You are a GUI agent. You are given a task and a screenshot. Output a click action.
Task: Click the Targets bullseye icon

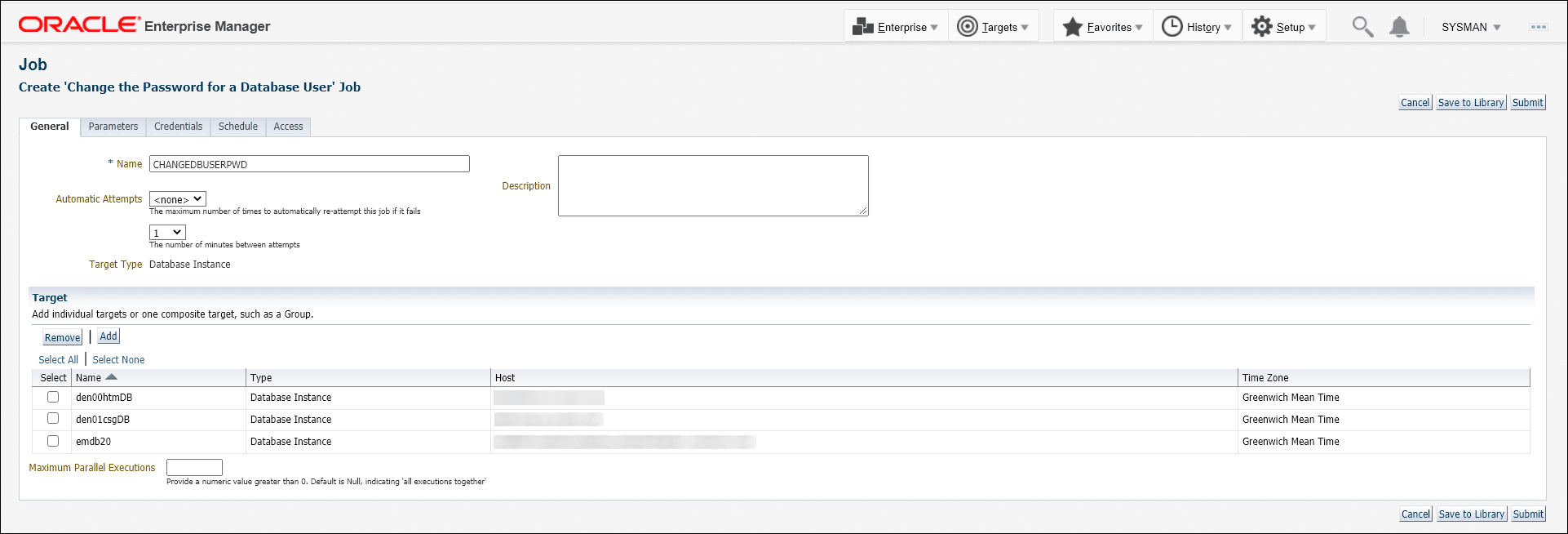(967, 27)
